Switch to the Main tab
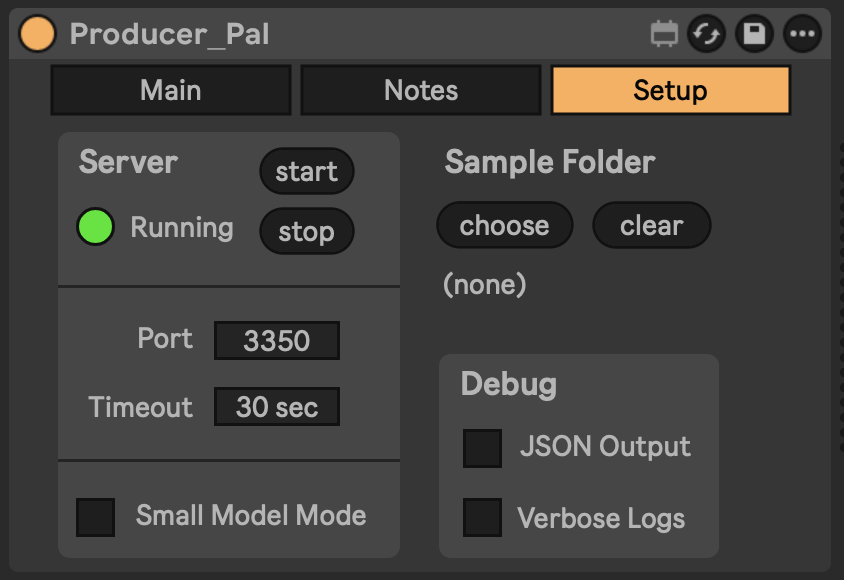Image resolution: width=844 pixels, height=580 pixels. (170, 90)
